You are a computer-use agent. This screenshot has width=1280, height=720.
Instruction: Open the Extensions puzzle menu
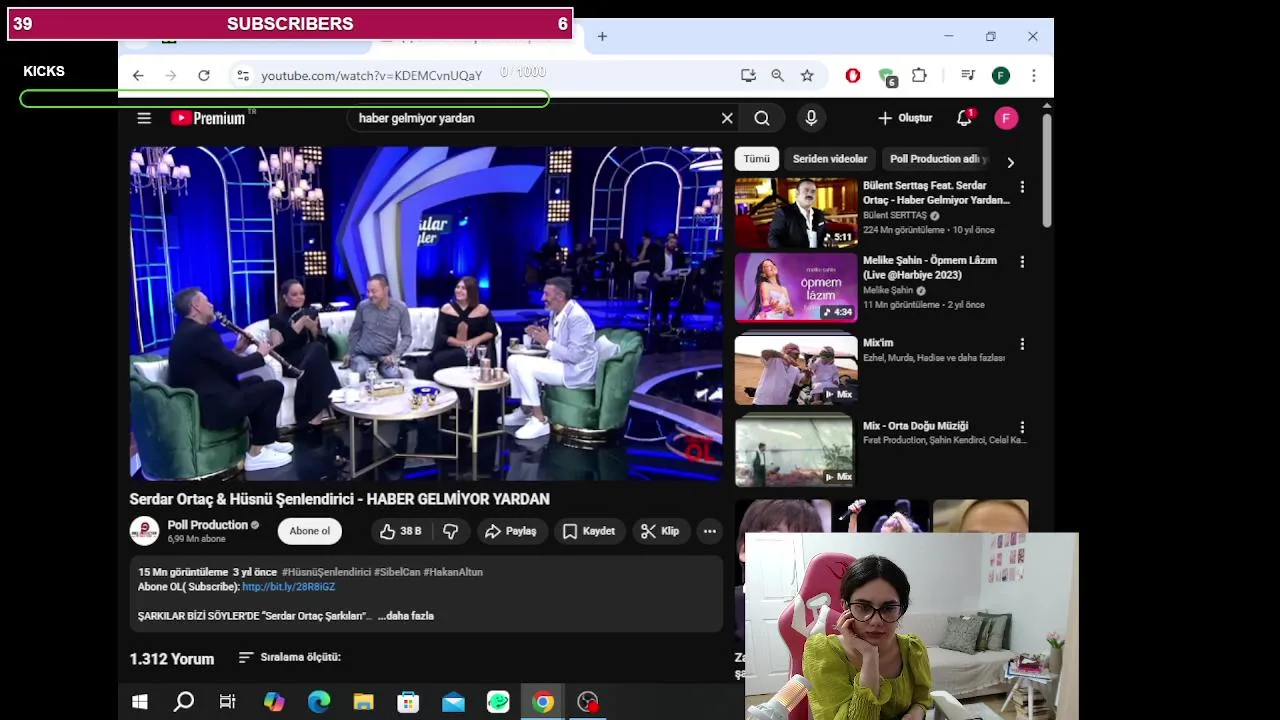click(x=919, y=76)
